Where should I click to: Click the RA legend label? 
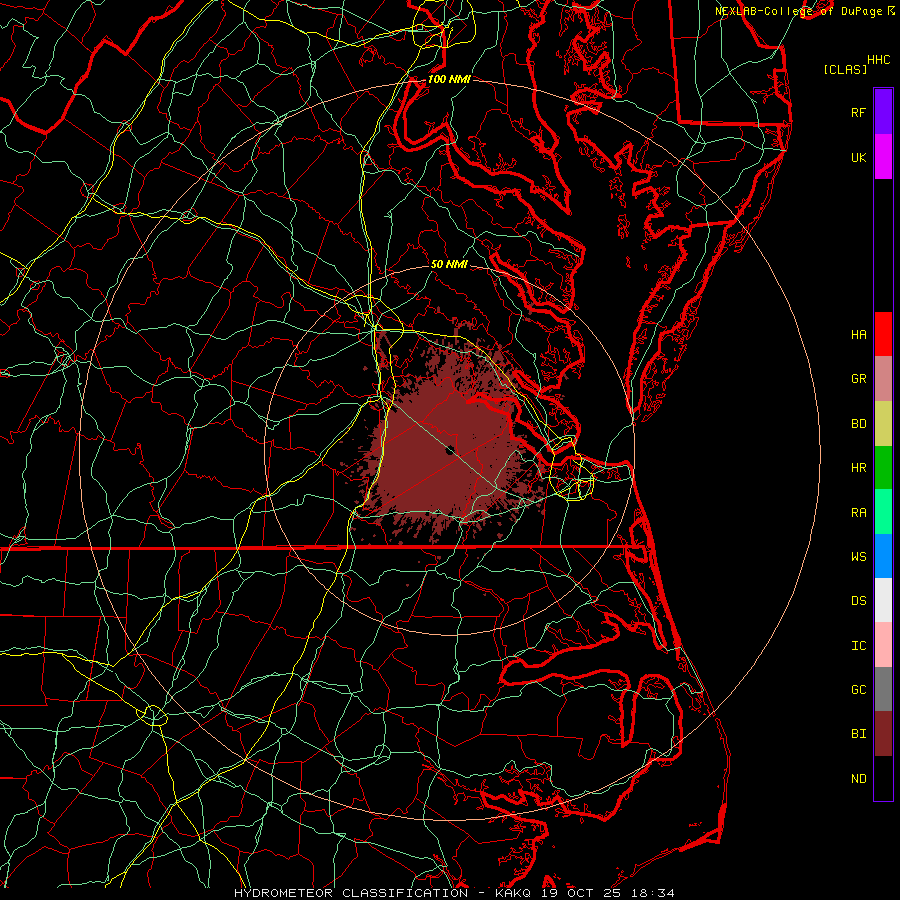coord(859,512)
